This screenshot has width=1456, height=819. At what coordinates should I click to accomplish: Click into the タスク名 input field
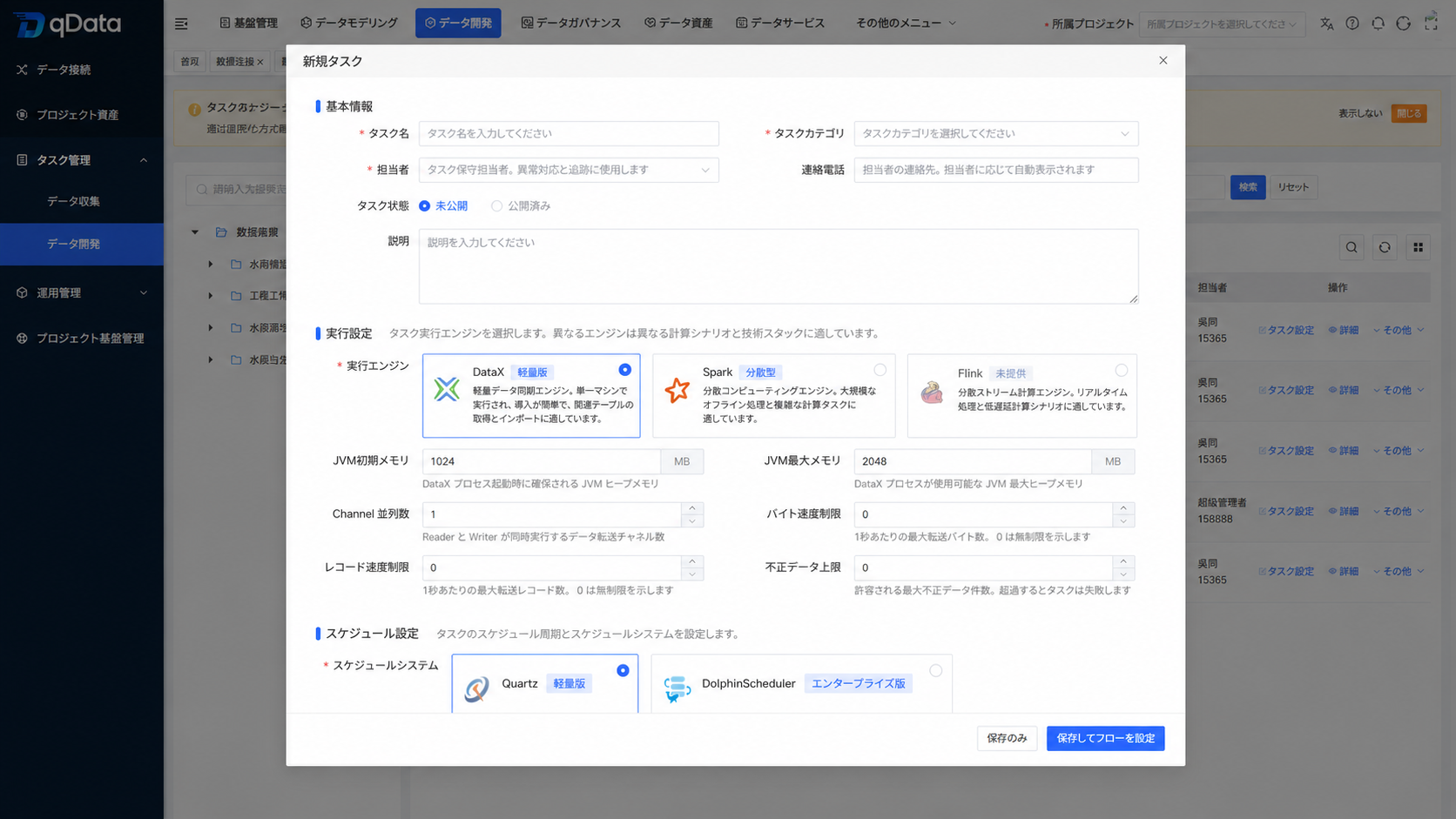pyautogui.click(x=569, y=133)
